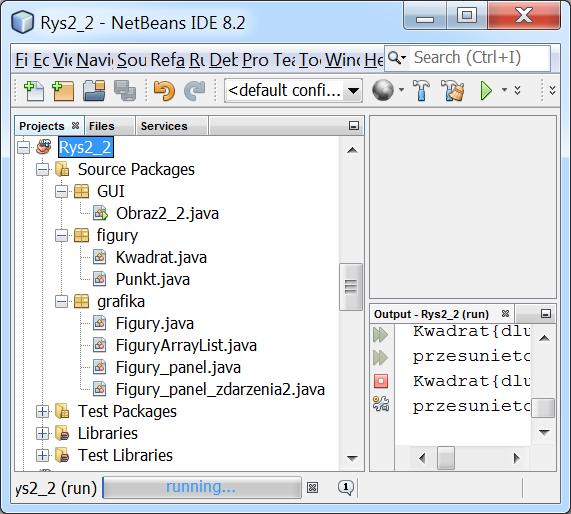This screenshot has width=571, height=514.
Task: Select FiguryArrayList.java file
Action: (x=186, y=345)
